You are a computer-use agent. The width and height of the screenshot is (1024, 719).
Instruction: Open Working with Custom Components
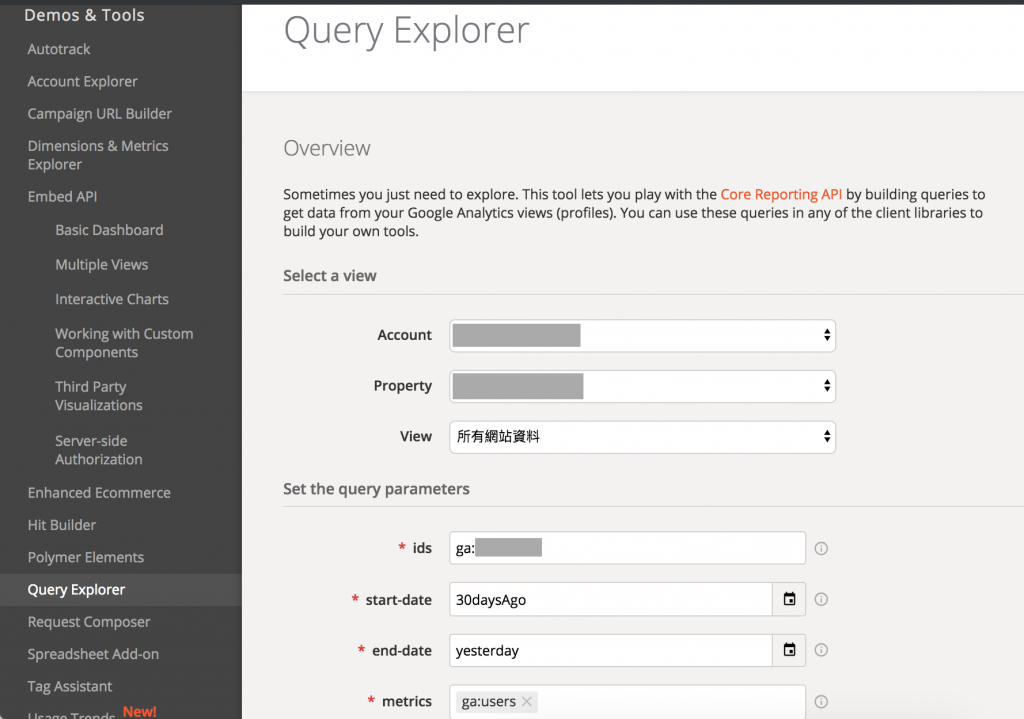point(124,343)
